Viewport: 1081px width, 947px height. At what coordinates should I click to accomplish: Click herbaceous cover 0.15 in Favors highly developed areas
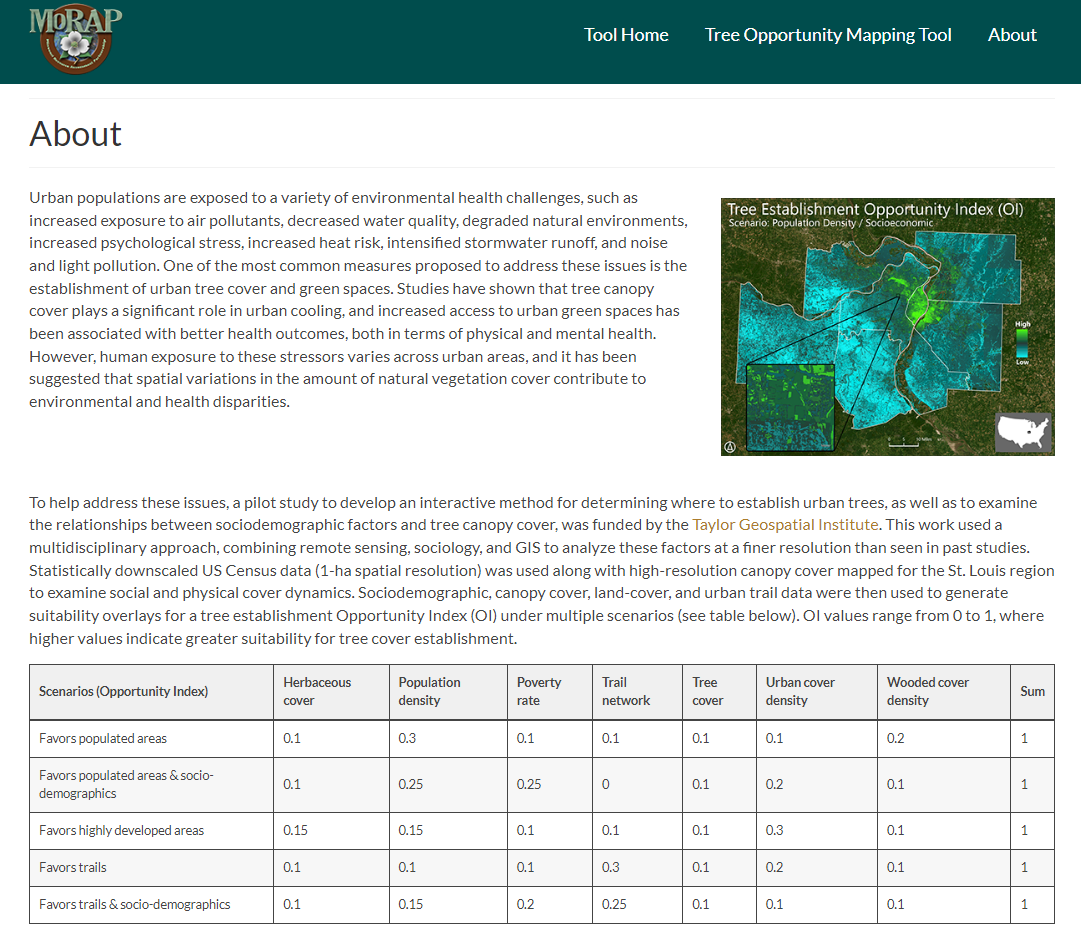point(331,831)
